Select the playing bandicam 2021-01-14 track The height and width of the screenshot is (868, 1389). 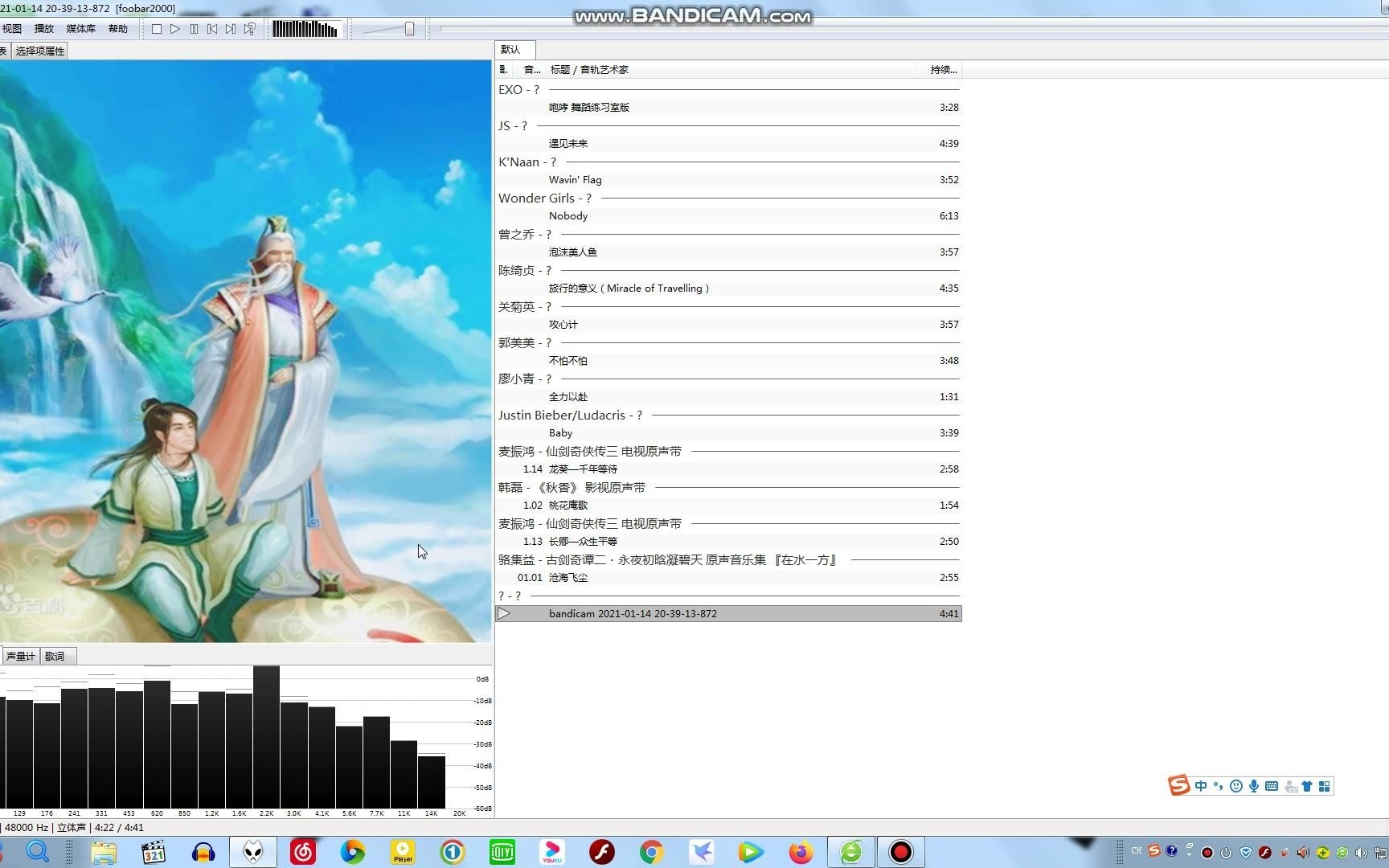pos(728,614)
